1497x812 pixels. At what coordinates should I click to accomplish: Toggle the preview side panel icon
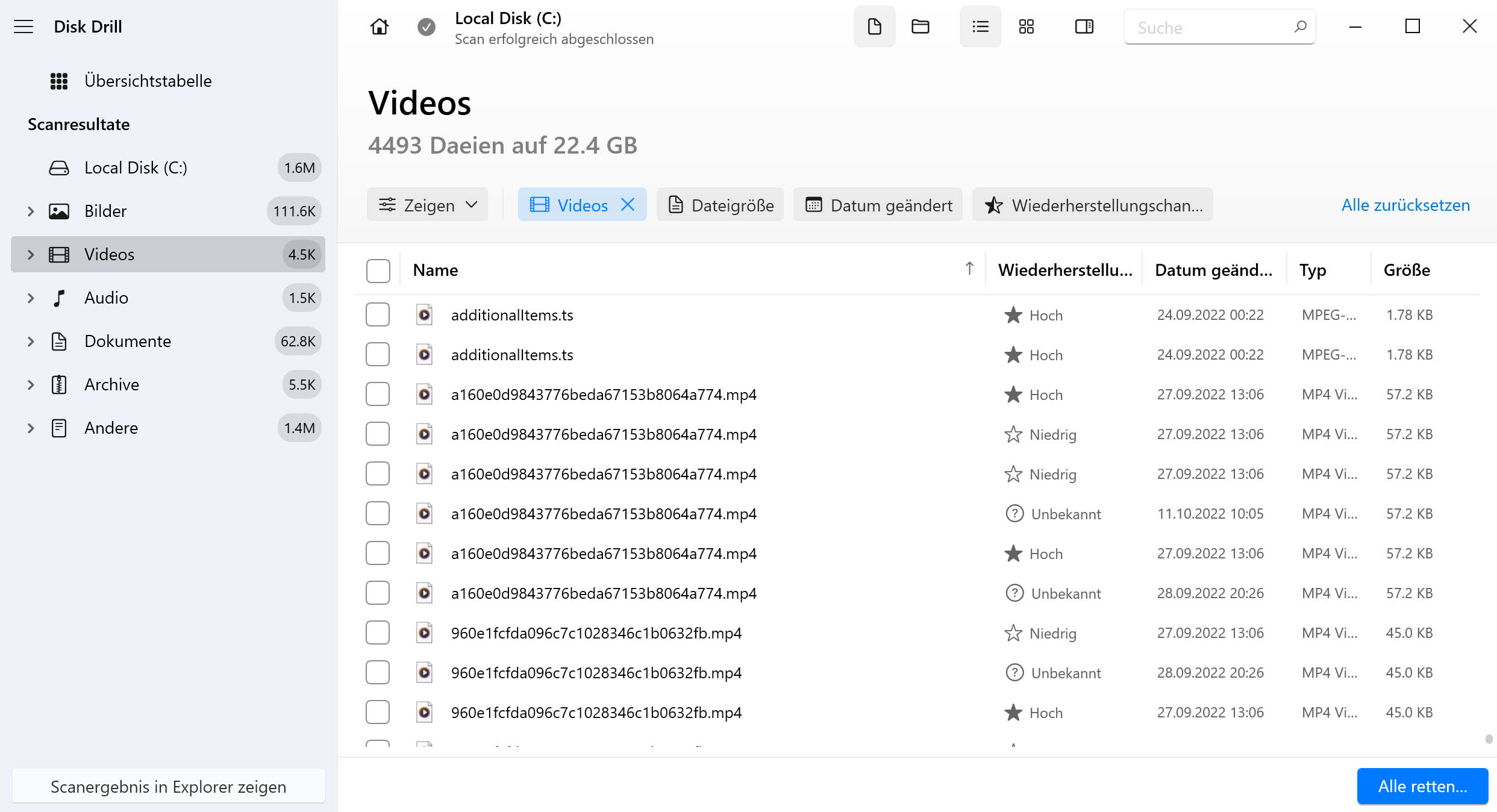(x=1084, y=27)
